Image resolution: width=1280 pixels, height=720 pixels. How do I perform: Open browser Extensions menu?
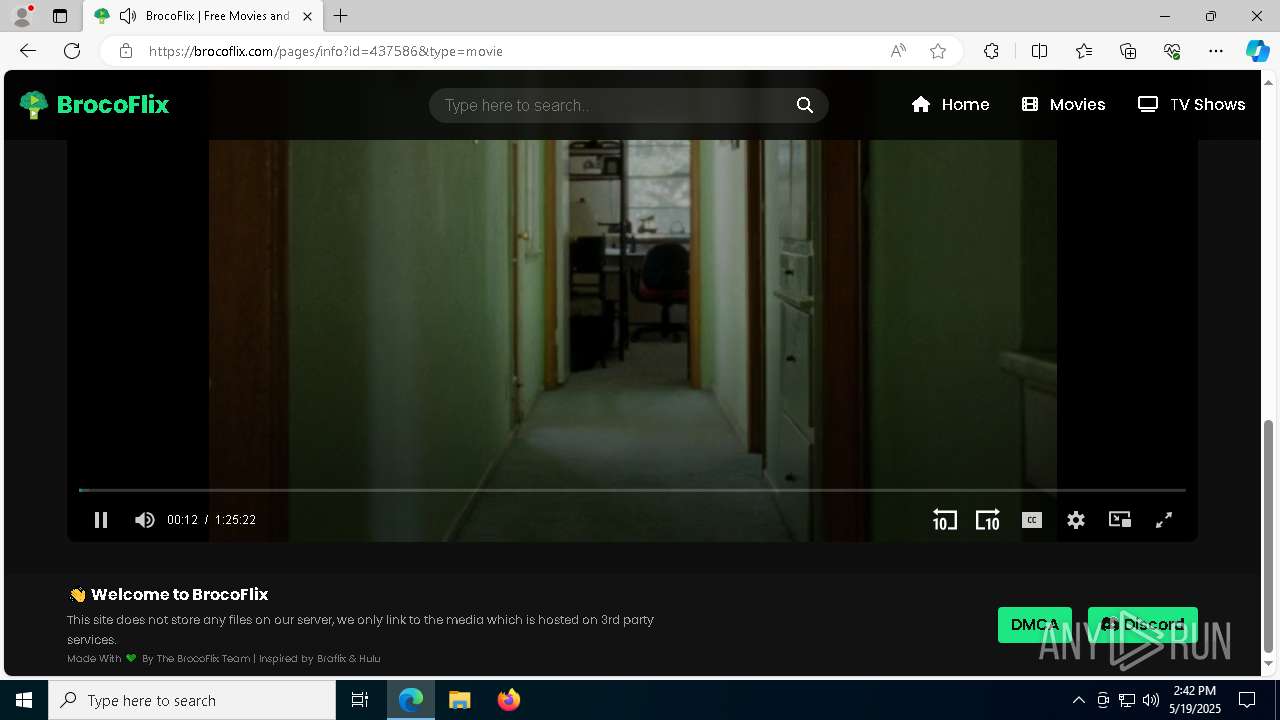991,51
